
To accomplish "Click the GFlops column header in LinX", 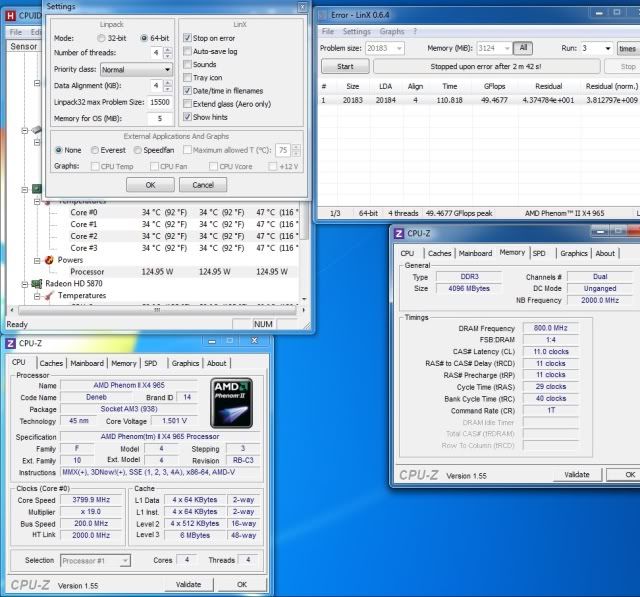I will [x=494, y=86].
